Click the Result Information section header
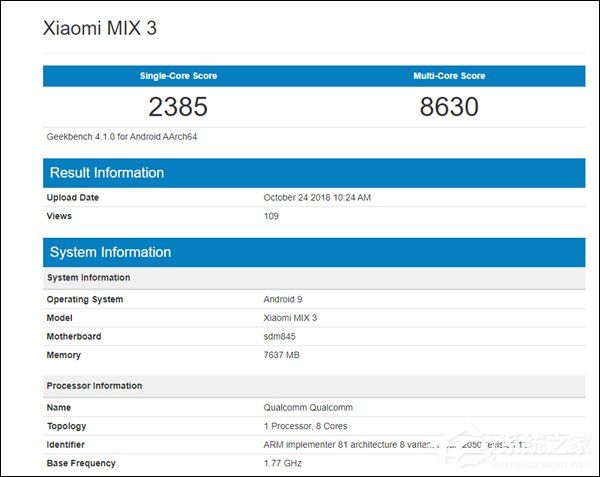 click(314, 173)
